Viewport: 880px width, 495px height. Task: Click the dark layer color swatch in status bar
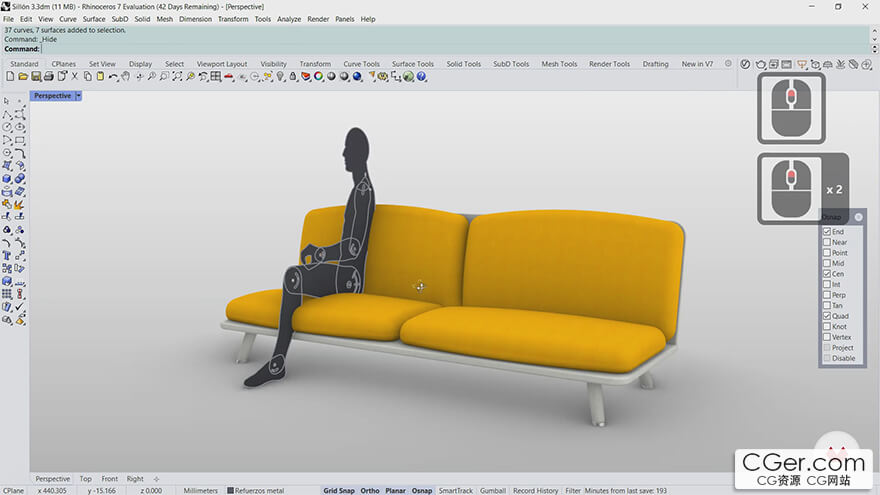point(230,490)
